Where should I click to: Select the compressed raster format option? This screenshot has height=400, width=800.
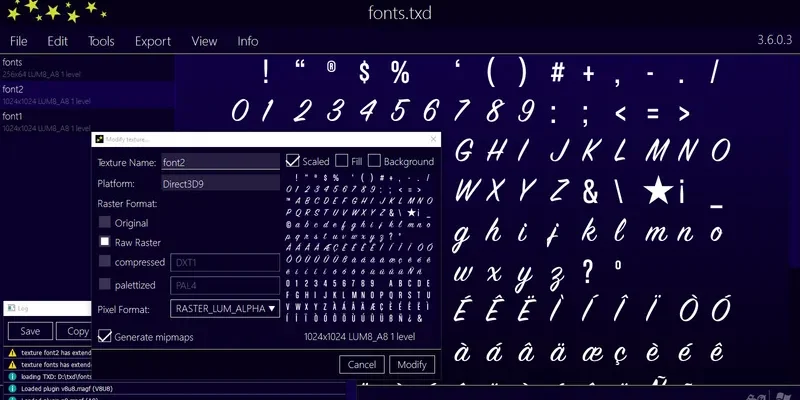click(105, 261)
